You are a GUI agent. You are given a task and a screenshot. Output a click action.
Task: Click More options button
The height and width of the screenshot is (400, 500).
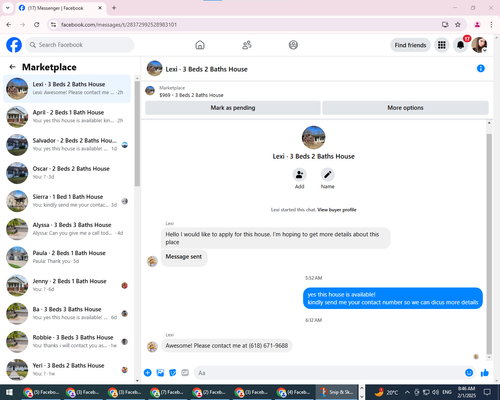pyautogui.click(x=405, y=108)
